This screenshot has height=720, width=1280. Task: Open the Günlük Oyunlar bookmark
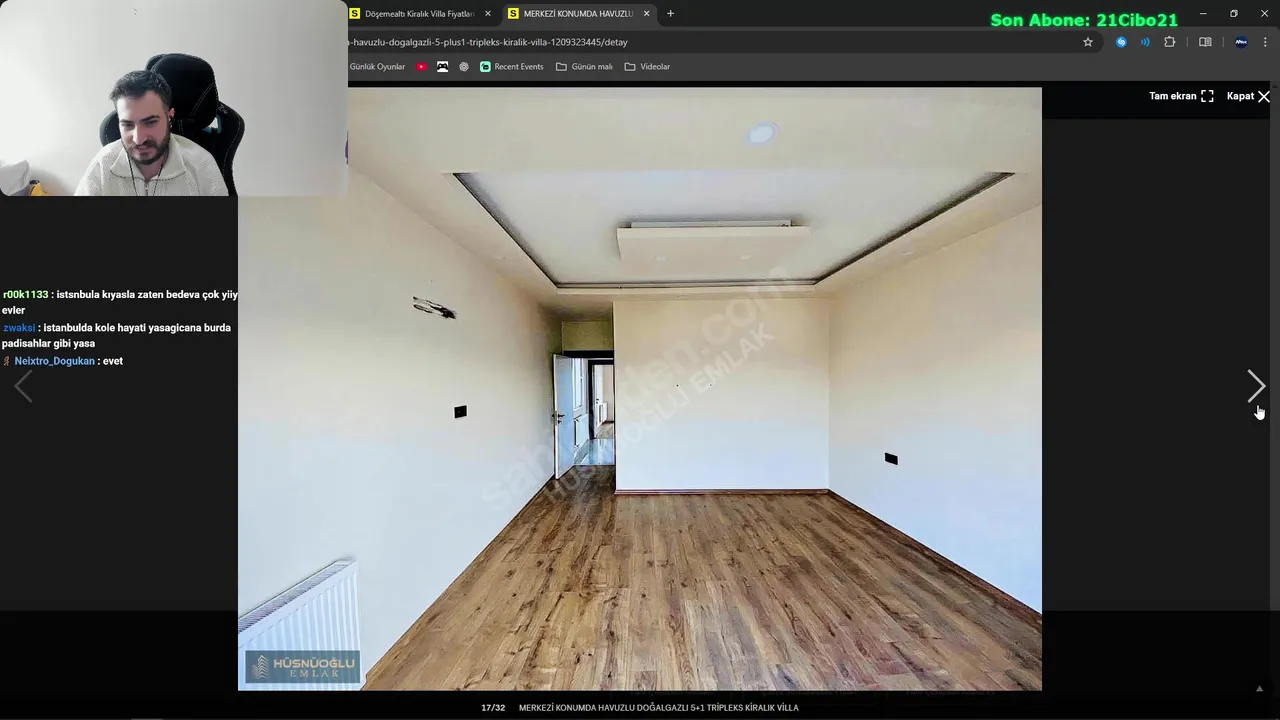(377, 67)
